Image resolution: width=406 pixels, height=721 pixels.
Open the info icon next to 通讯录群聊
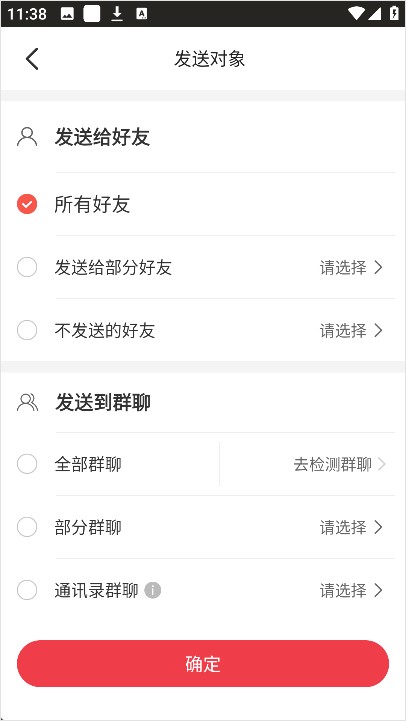point(153,590)
